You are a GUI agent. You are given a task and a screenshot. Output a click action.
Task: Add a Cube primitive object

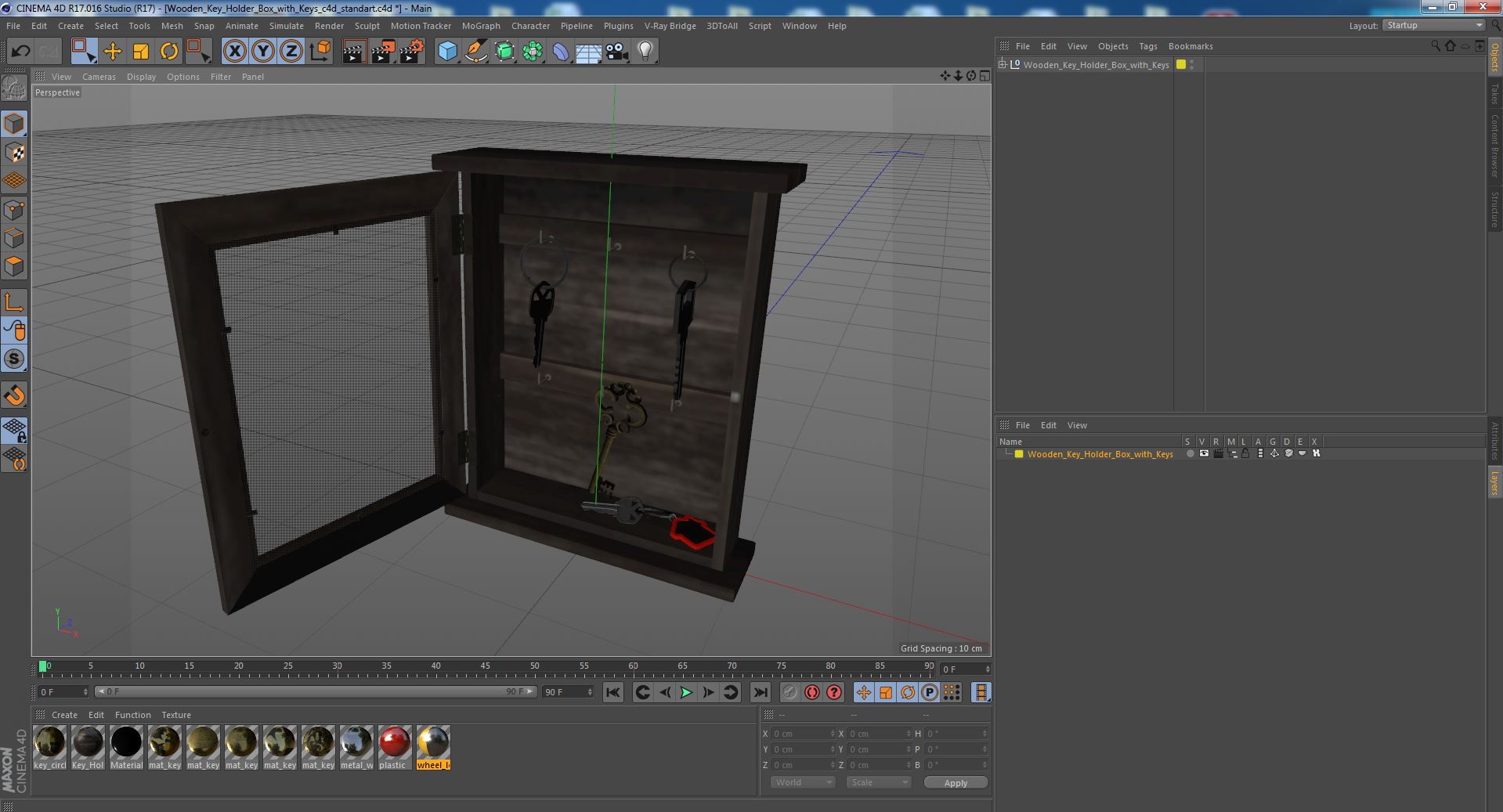447,52
